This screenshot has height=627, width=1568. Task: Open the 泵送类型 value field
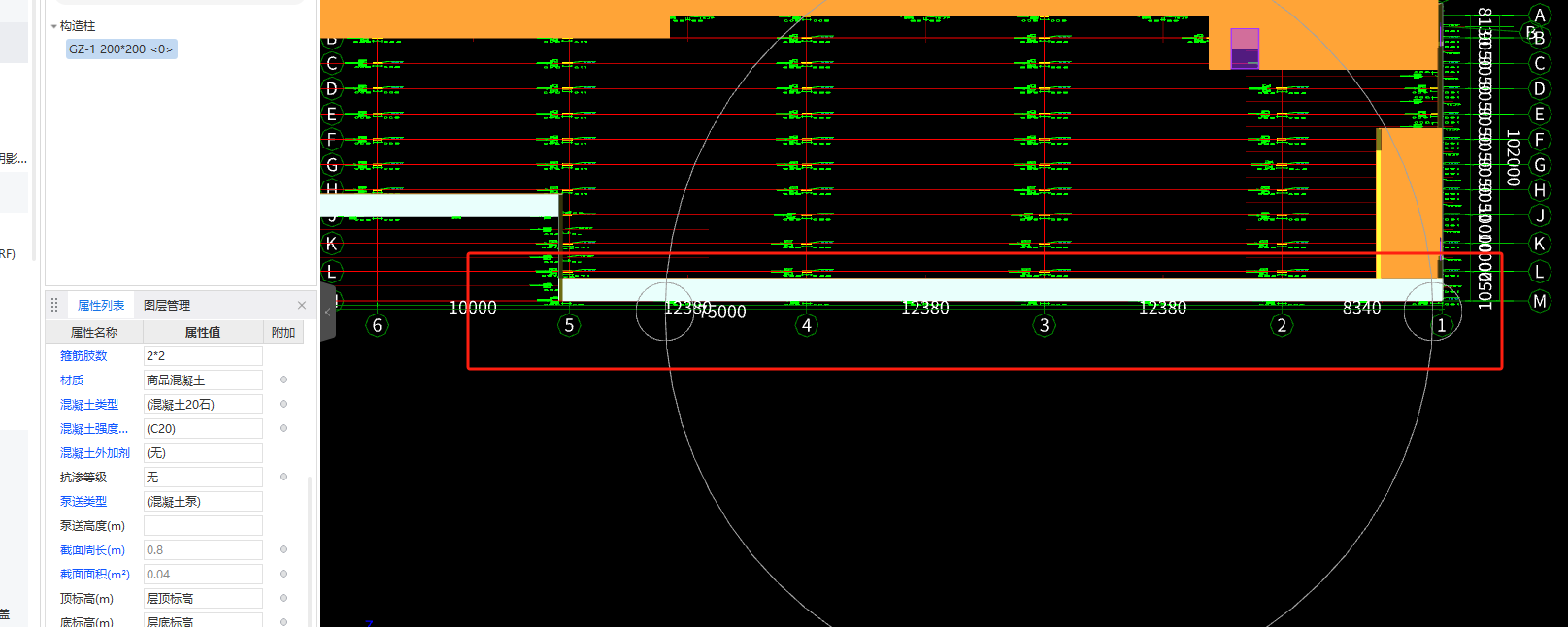(203, 502)
